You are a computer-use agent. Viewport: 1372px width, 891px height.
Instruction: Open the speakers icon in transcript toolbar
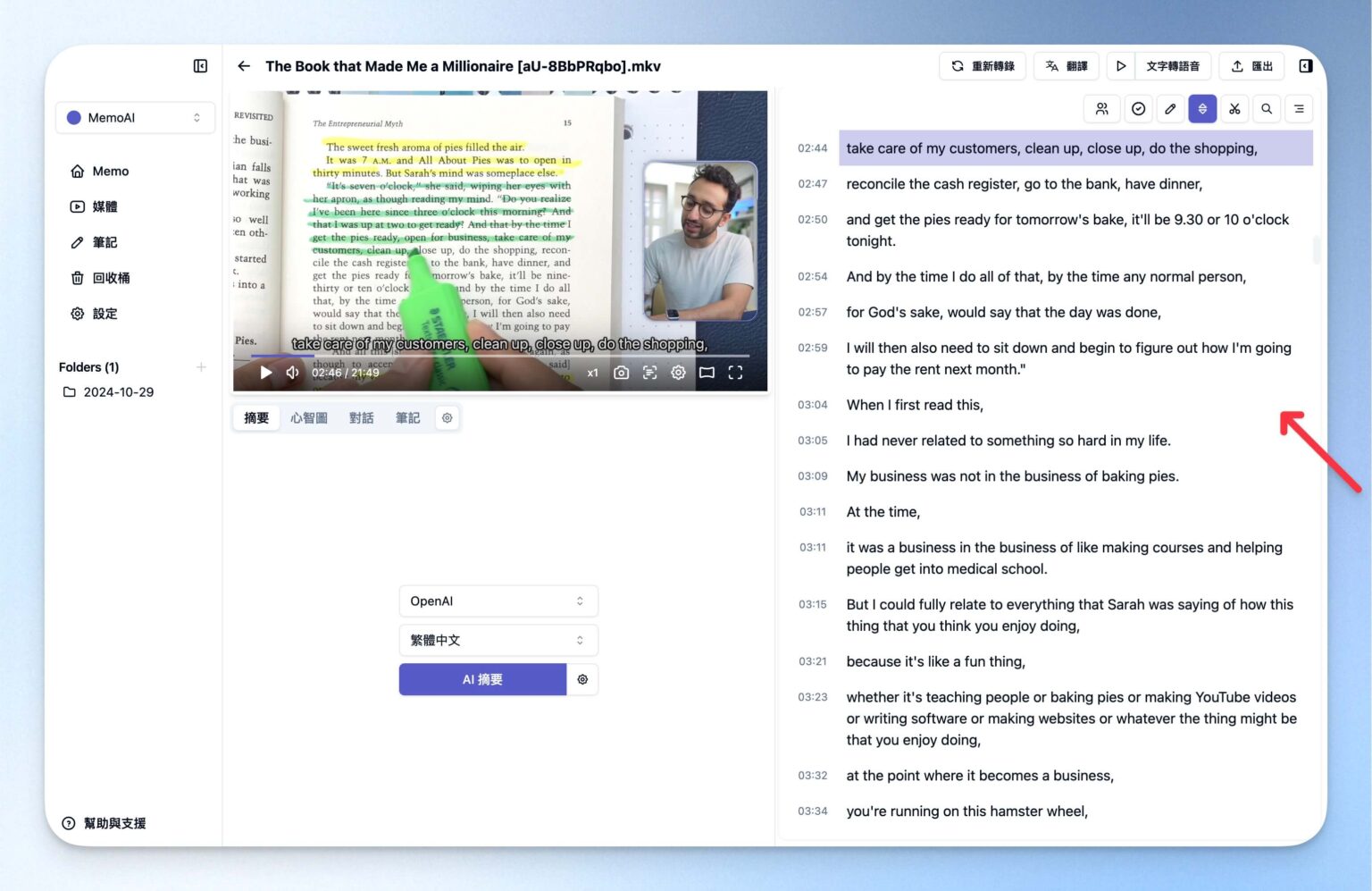(x=1101, y=109)
